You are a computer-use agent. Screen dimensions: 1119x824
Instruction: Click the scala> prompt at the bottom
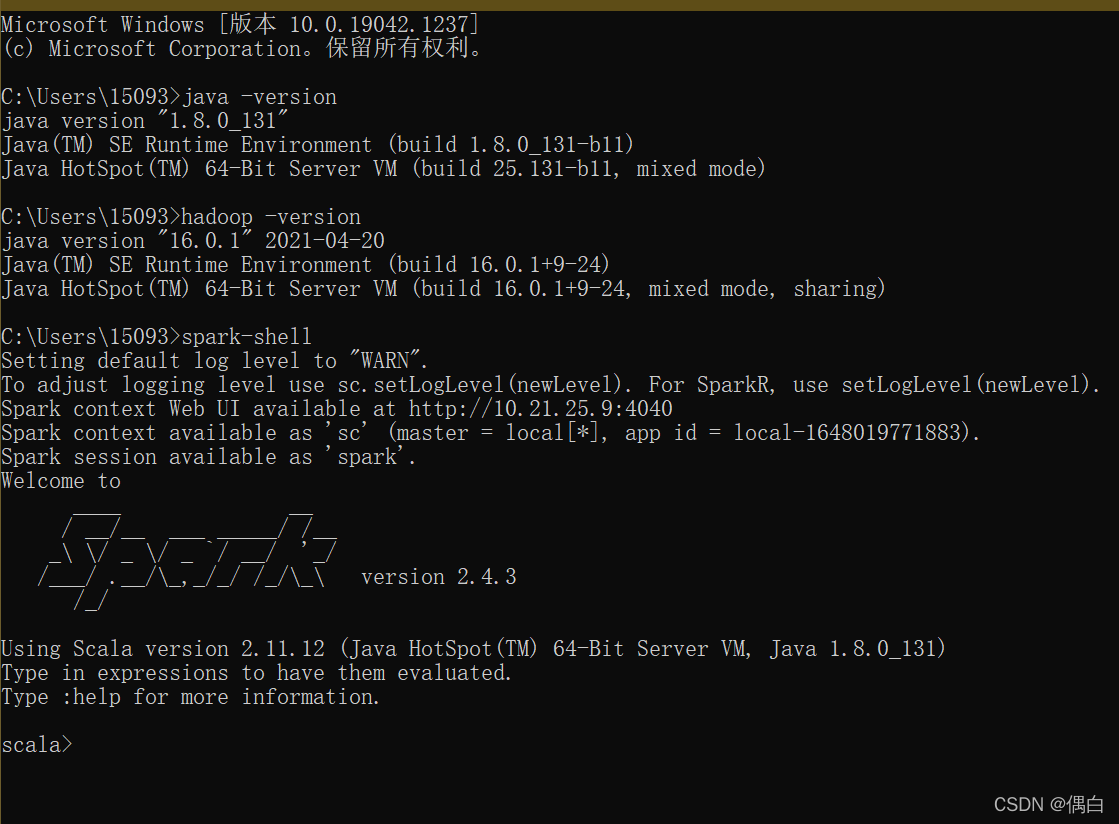pos(37,745)
